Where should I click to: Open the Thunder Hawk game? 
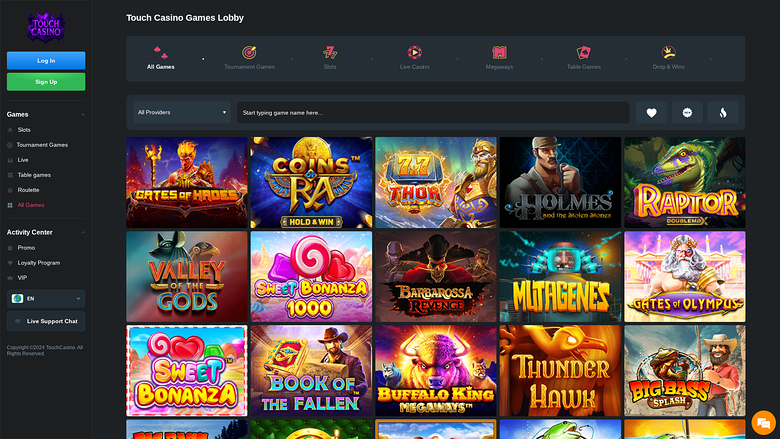point(560,370)
